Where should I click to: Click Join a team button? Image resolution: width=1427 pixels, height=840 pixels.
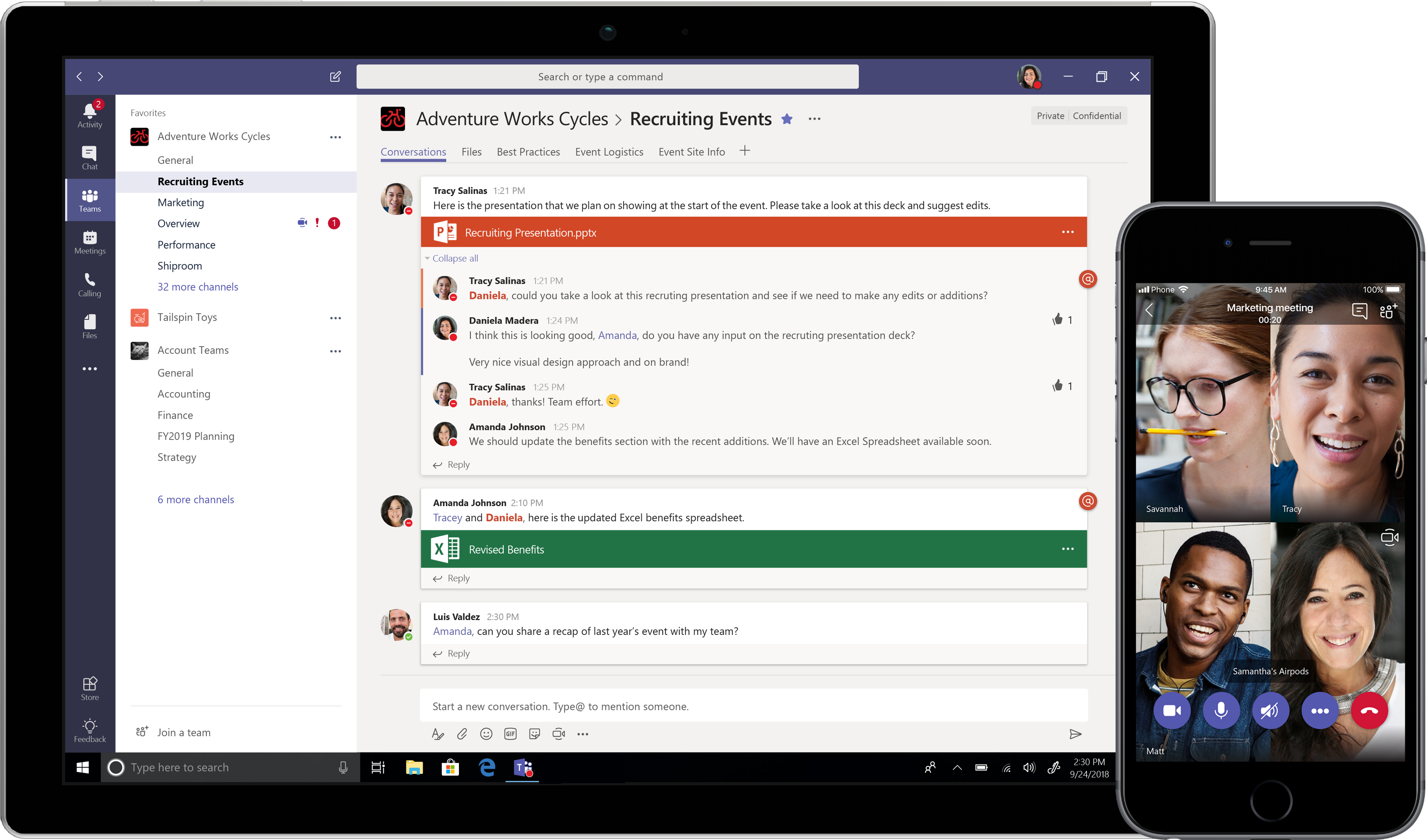click(x=183, y=733)
